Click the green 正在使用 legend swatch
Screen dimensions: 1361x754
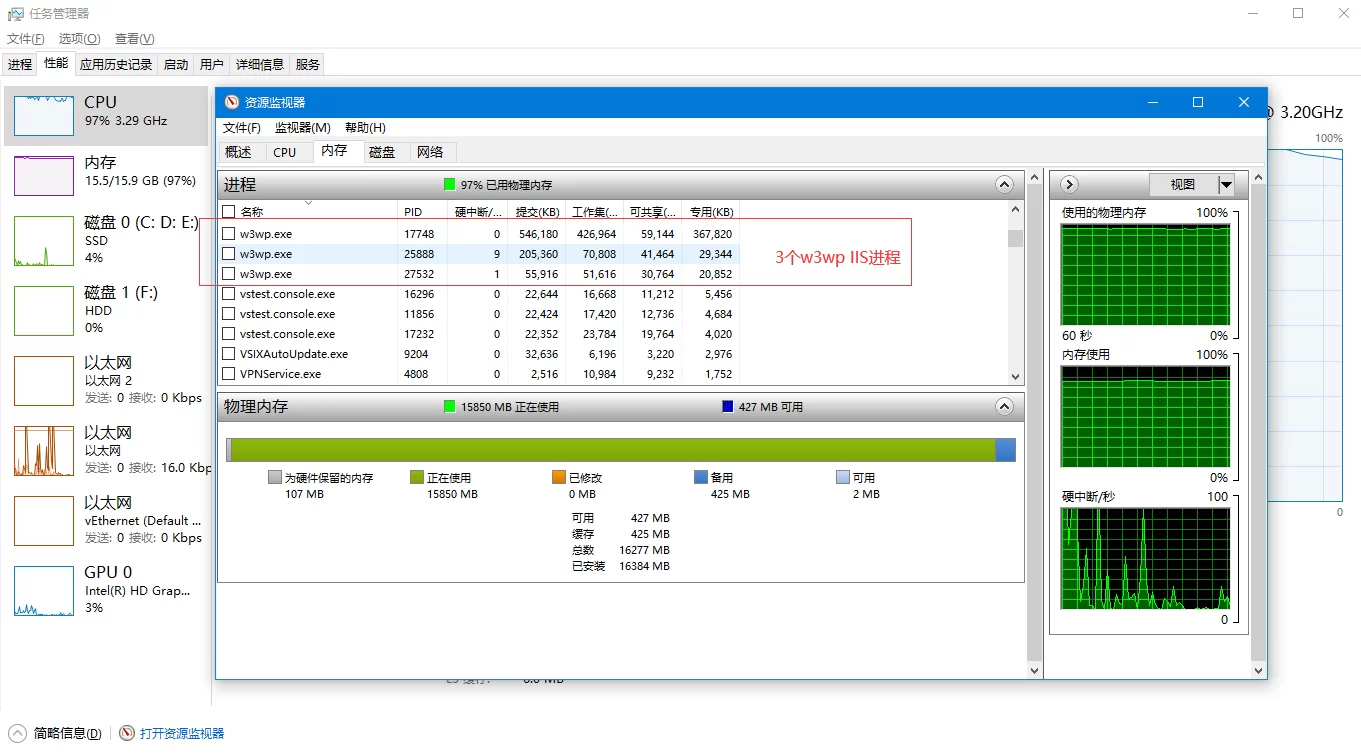(417, 477)
